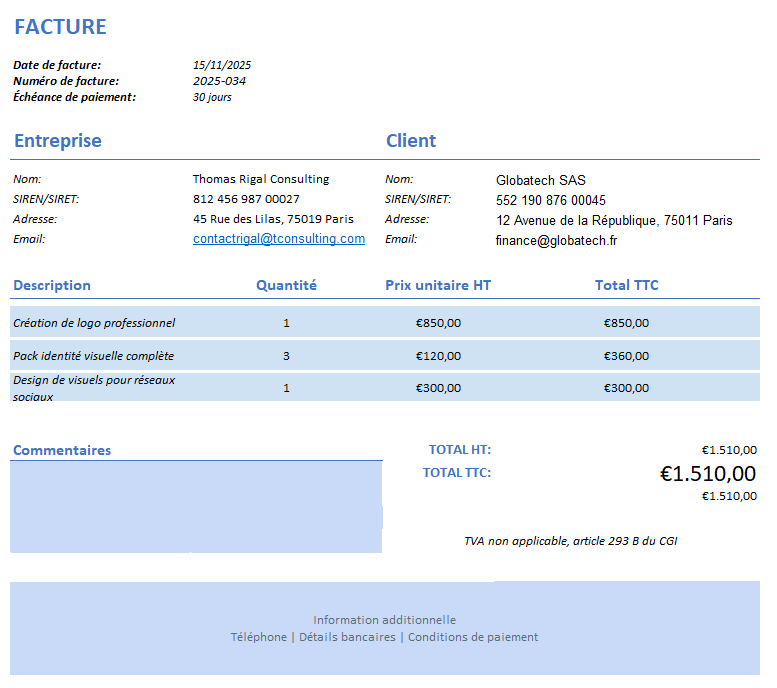This screenshot has width=777, height=688.
Task: Select the invoice number 2025-034
Action: (x=219, y=81)
